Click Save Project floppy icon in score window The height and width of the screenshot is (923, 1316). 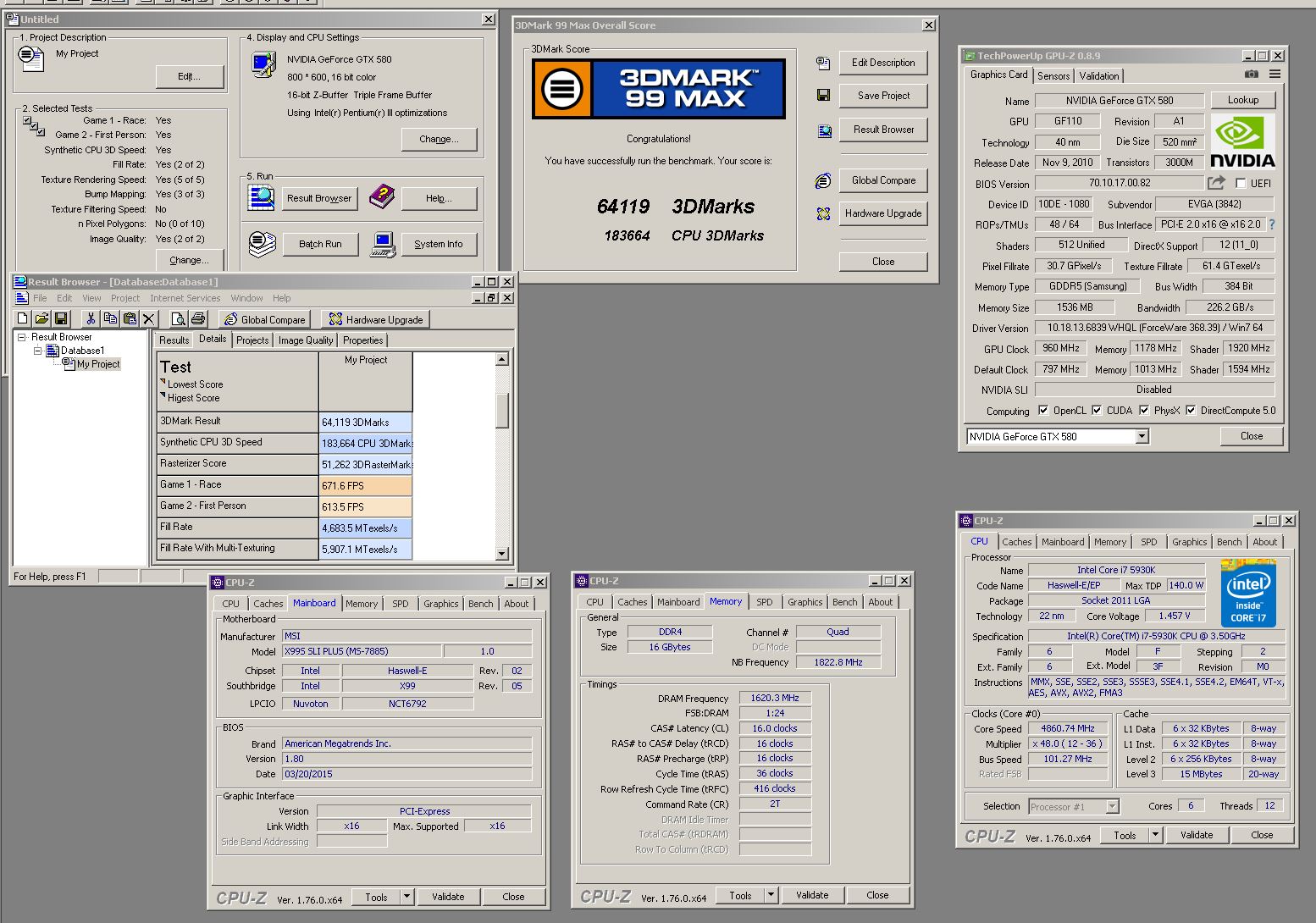pos(823,96)
